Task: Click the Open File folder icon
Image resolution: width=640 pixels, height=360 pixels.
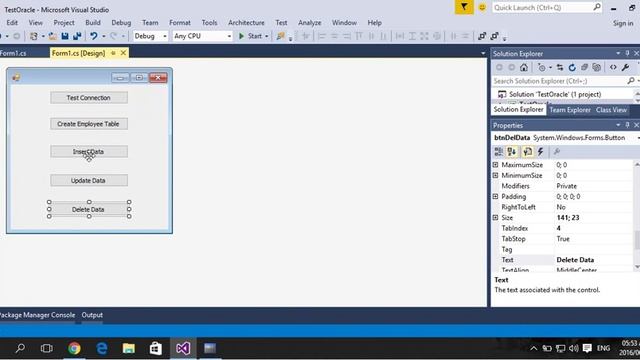Action: [53, 36]
